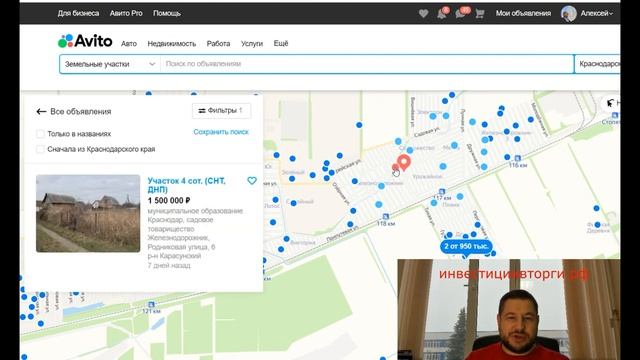Image resolution: width=640 pixels, height=360 pixels.
Task: Open Авито Pro menu item
Action: 126,13
